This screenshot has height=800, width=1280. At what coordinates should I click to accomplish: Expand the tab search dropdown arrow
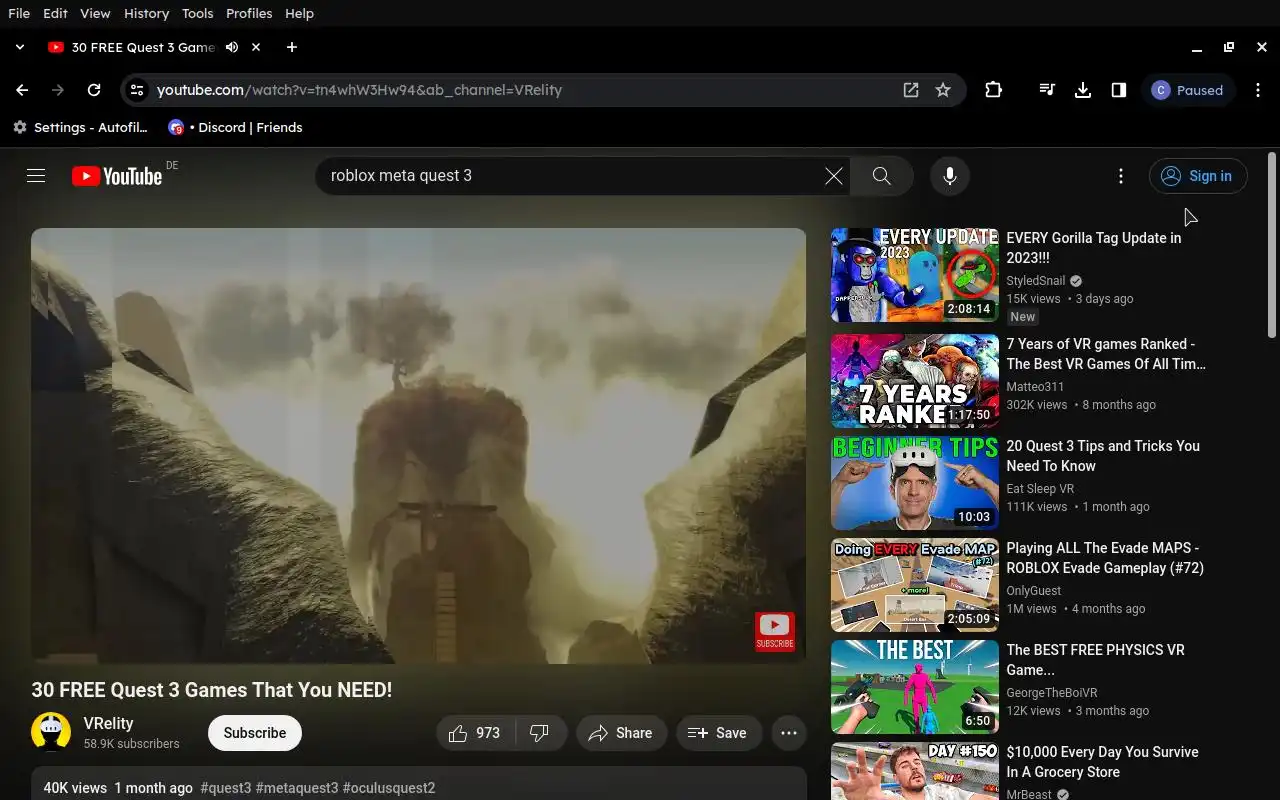click(x=19, y=47)
